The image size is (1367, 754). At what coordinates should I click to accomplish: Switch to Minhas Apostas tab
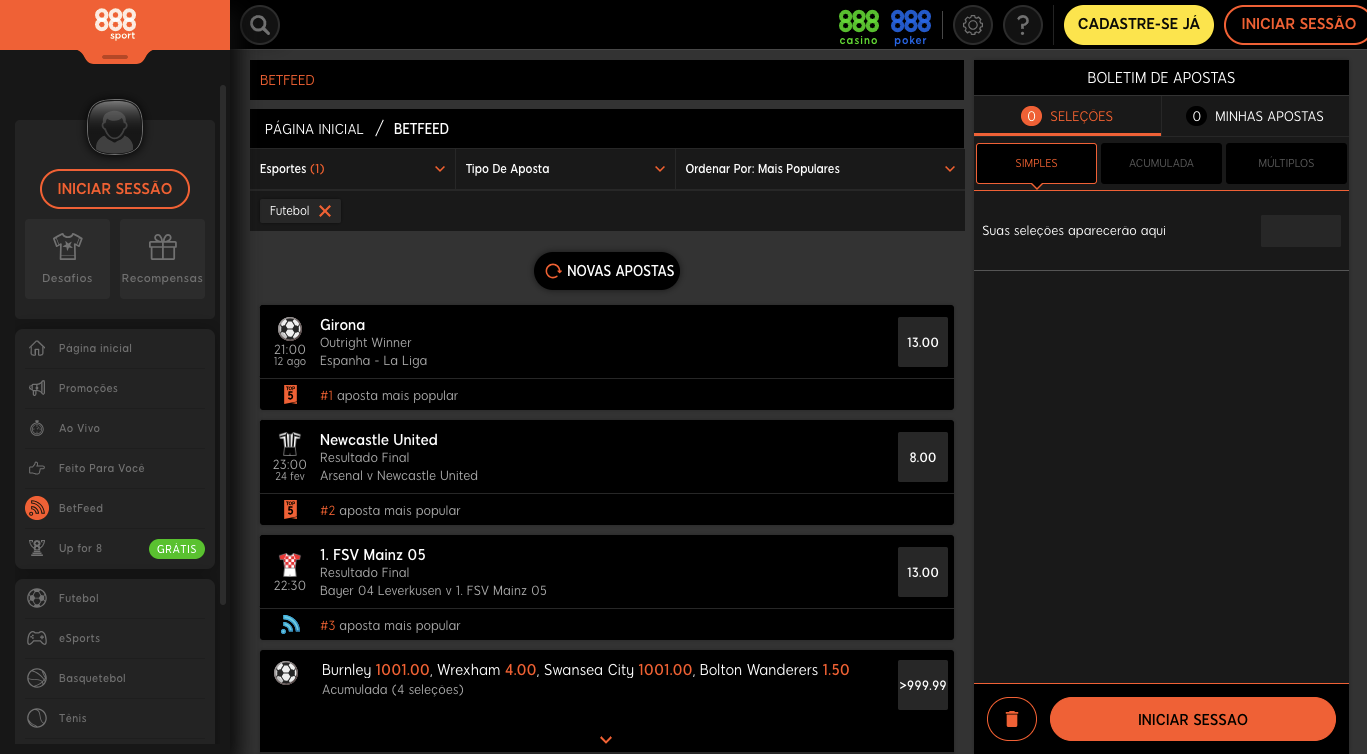[x=1255, y=116]
